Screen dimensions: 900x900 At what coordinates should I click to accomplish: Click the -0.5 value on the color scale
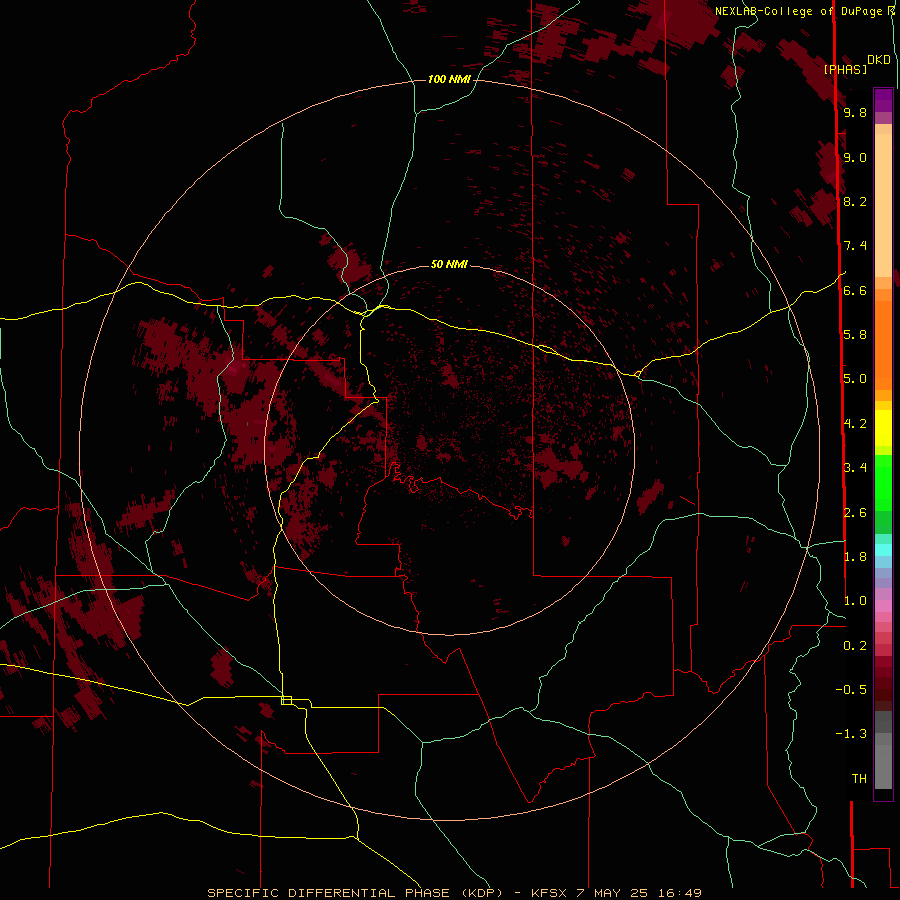click(851, 690)
